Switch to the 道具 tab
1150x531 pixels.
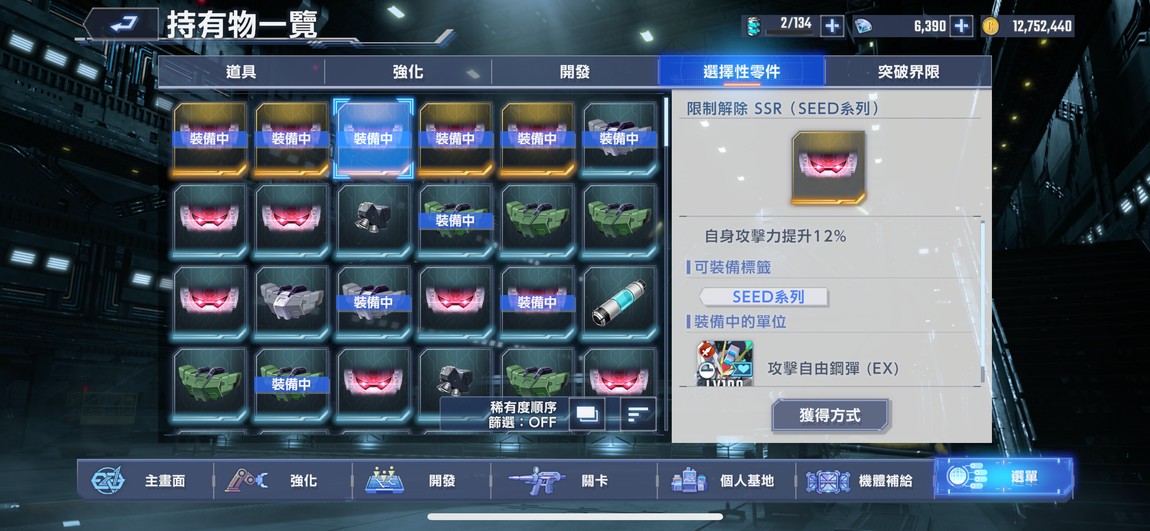[241, 72]
